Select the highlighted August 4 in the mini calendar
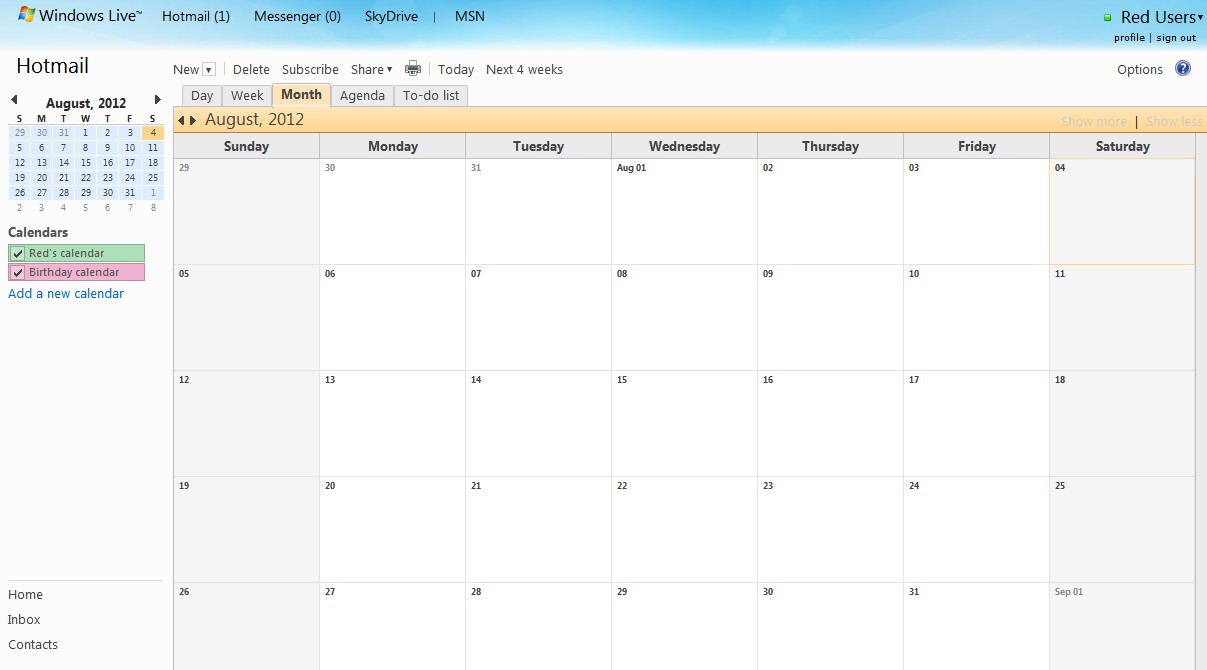The width and height of the screenshot is (1207, 670). click(153, 133)
